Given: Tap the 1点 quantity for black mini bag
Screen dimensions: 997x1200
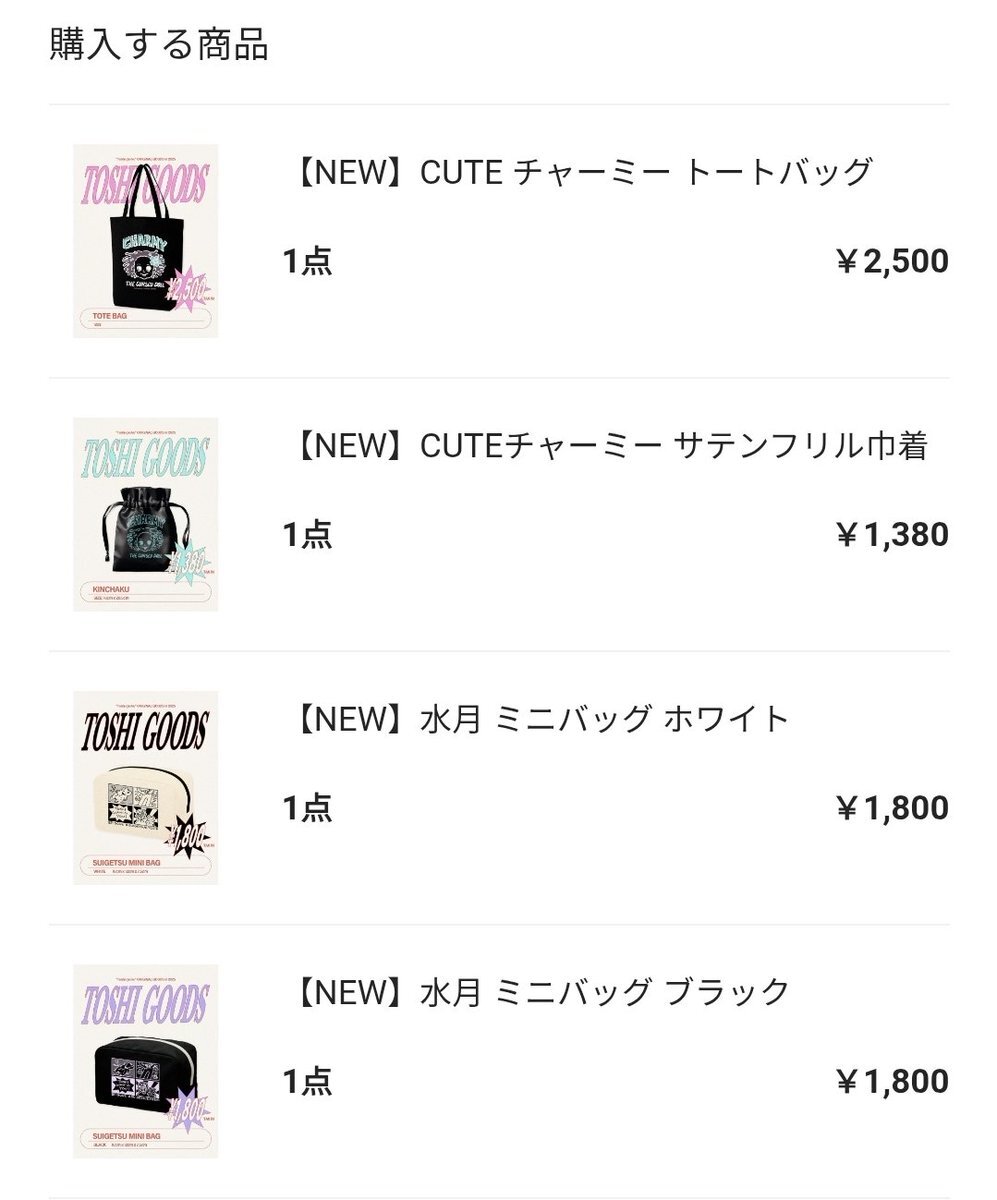Looking at the screenshot, I should tap(307, 1082).
